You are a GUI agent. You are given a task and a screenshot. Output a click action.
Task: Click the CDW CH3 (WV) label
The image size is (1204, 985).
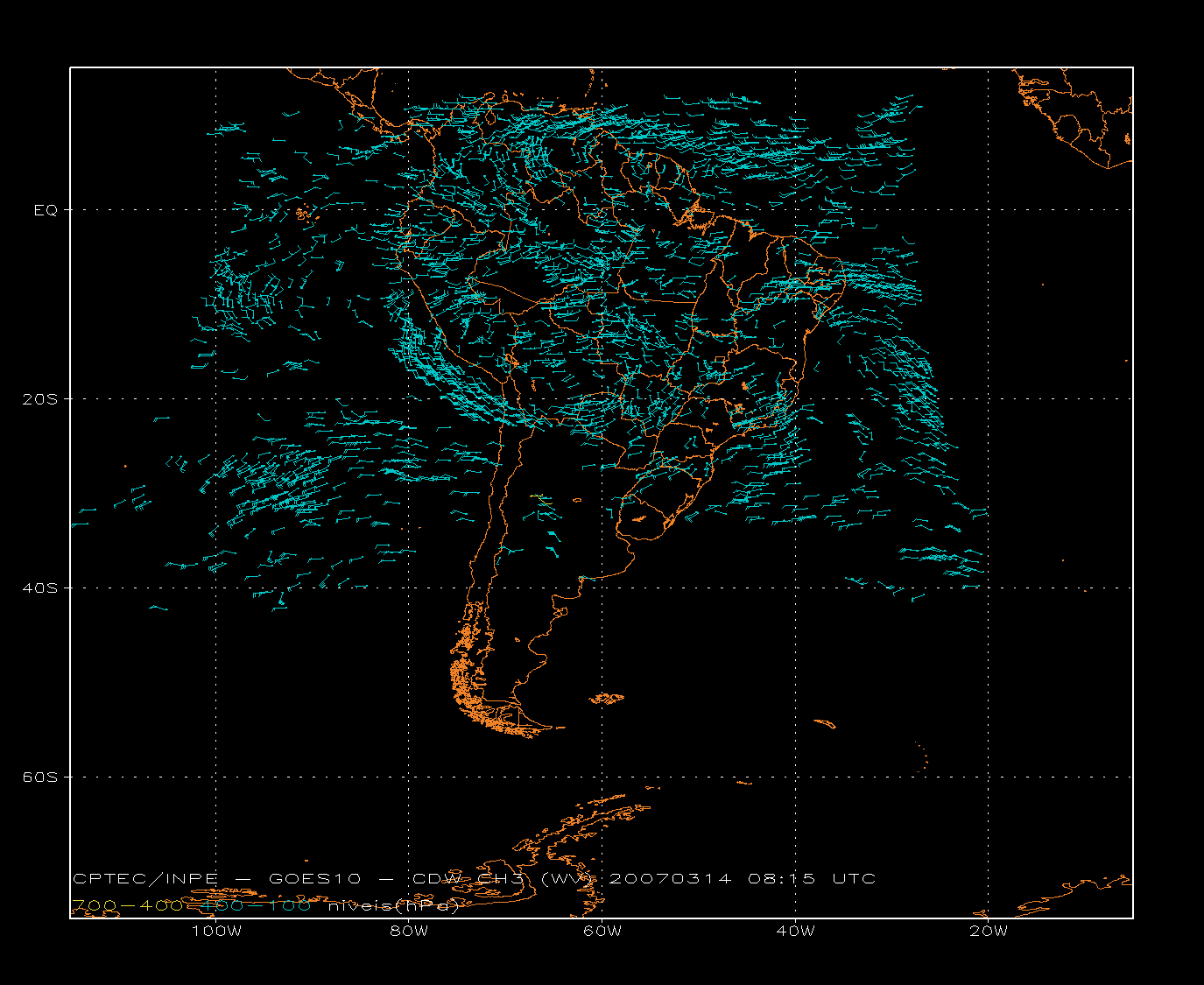[504, 878]
